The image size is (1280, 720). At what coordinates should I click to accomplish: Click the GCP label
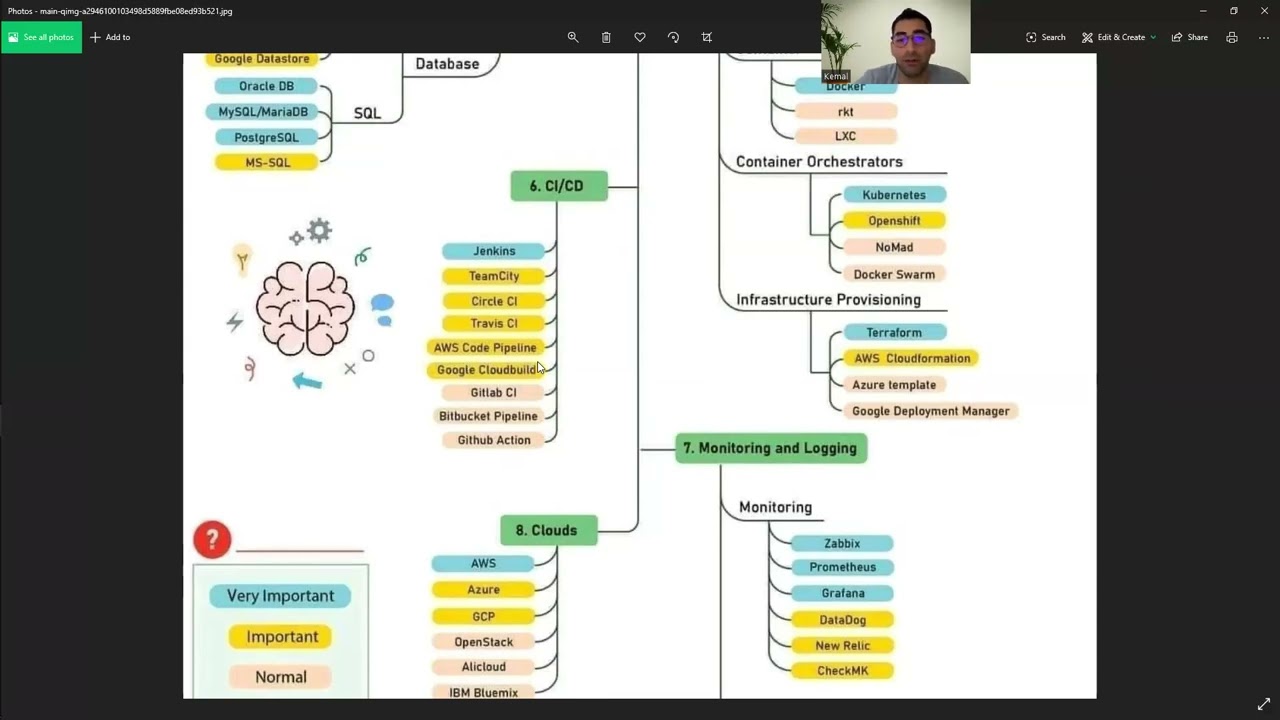click(483, 617)
